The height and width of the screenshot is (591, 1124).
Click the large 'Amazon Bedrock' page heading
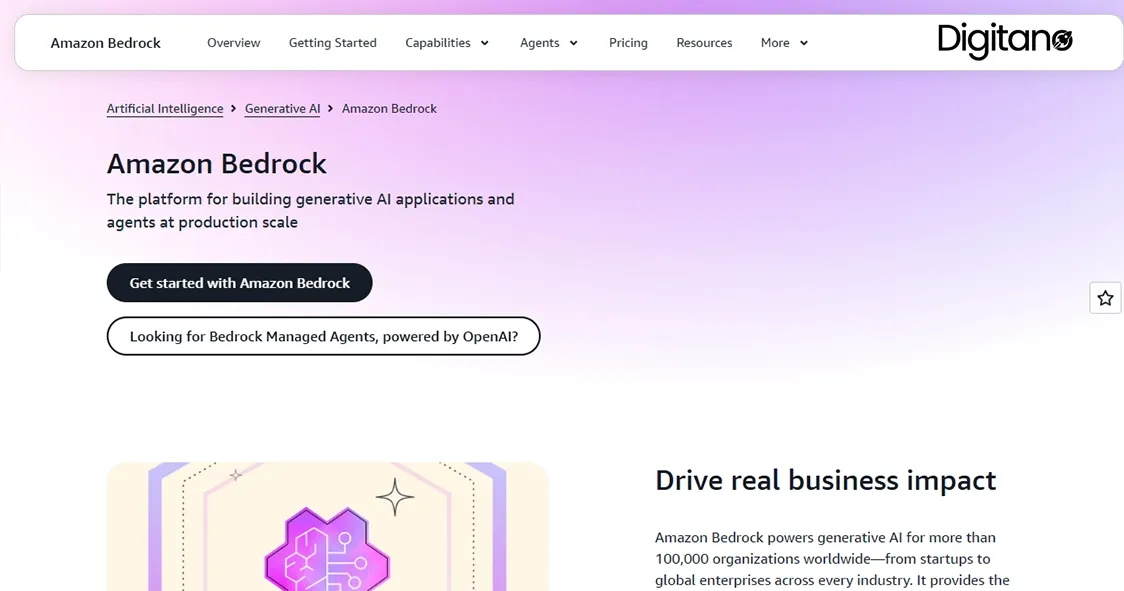216,164
